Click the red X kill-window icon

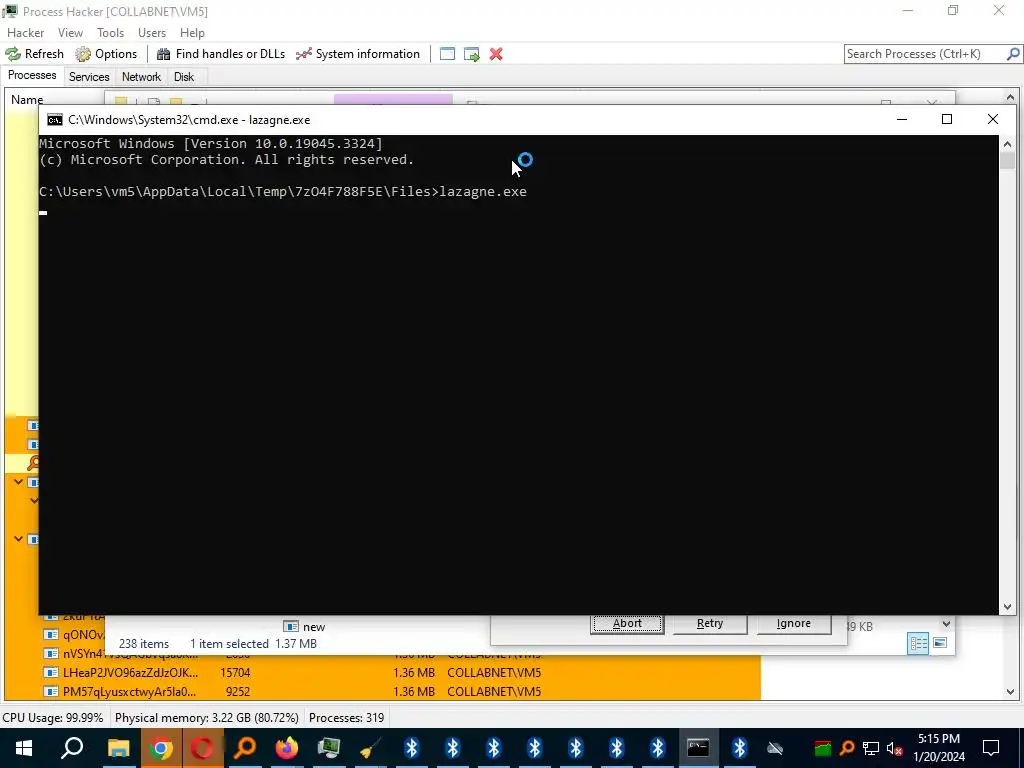pyautogui.click(x=496, y=54)
